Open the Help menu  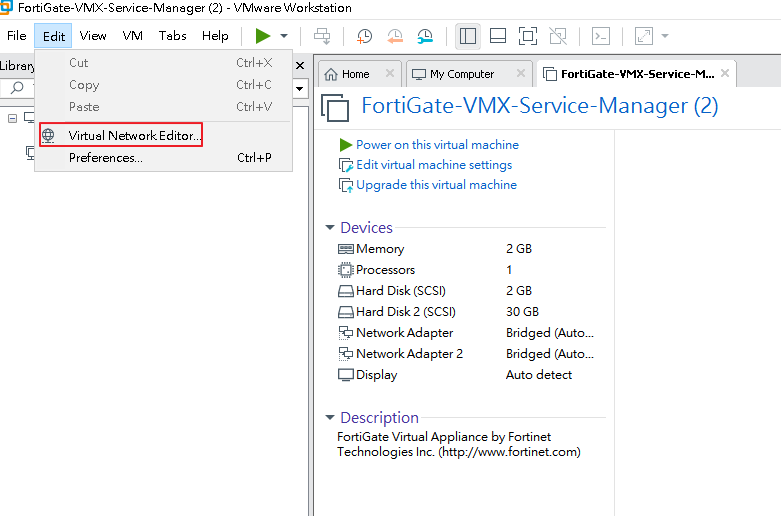[215, 36]
